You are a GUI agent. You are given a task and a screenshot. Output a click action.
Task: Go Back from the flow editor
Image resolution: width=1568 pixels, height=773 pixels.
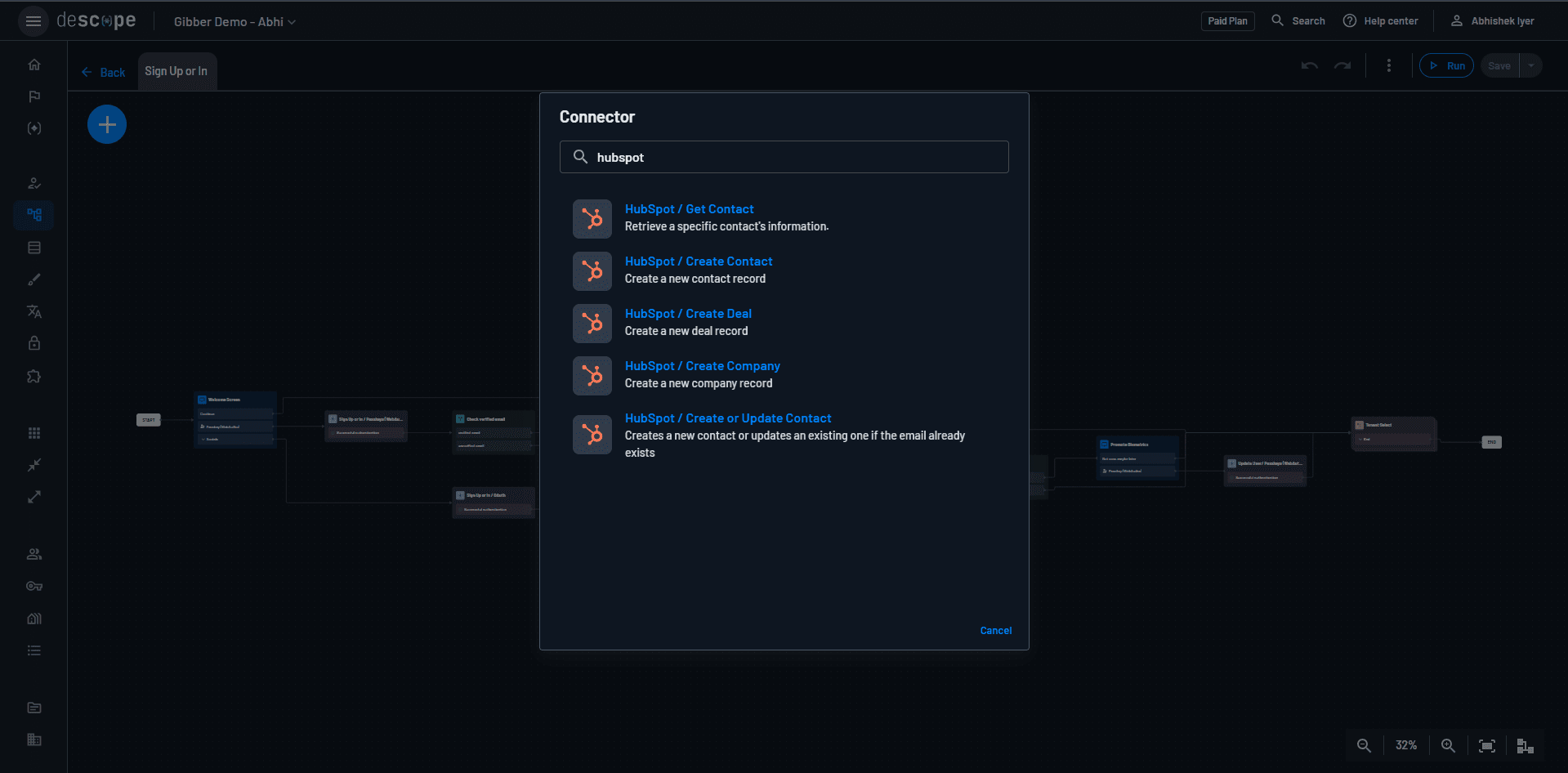[103, 73]
